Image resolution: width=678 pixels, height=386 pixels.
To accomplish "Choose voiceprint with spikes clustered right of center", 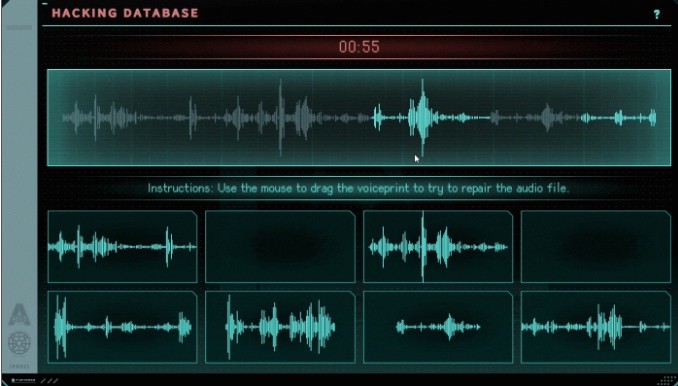I will [x=595, y=327].
